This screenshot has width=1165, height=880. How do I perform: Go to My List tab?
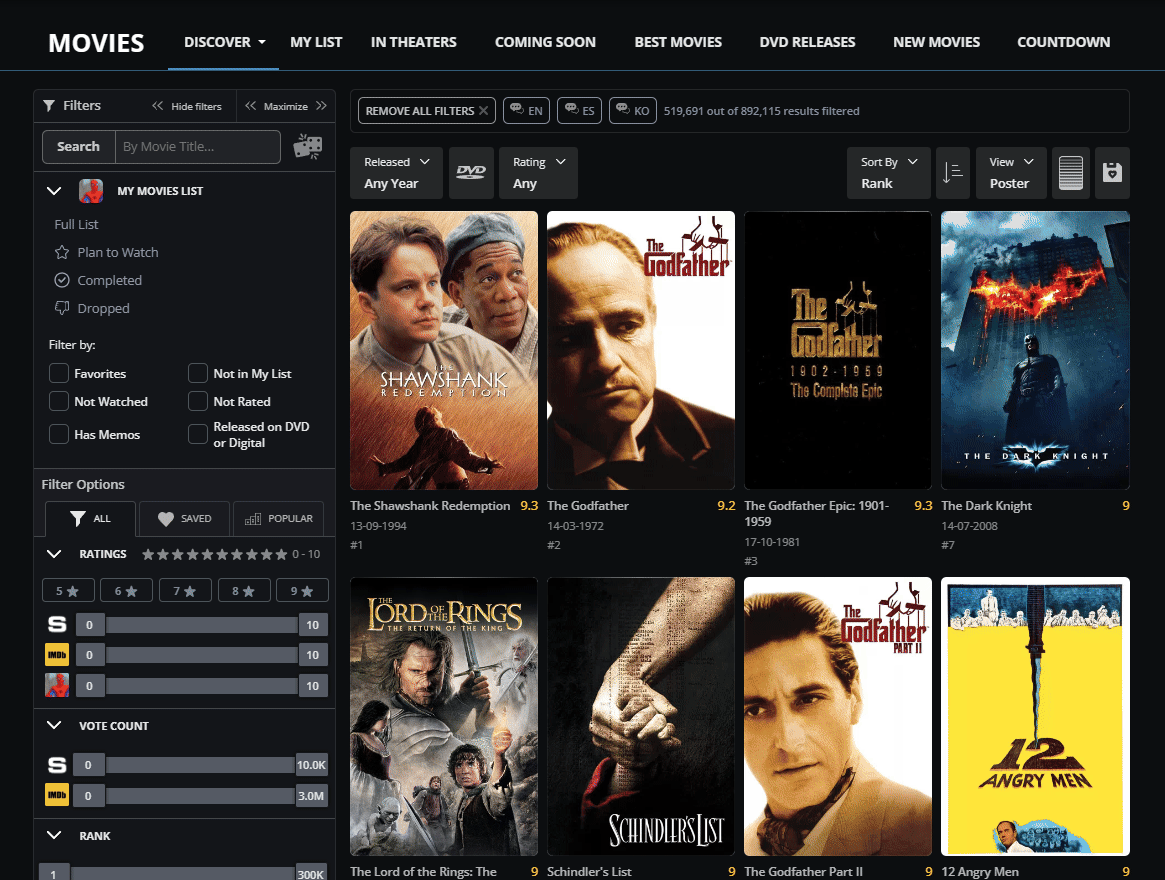click(316, 42)
